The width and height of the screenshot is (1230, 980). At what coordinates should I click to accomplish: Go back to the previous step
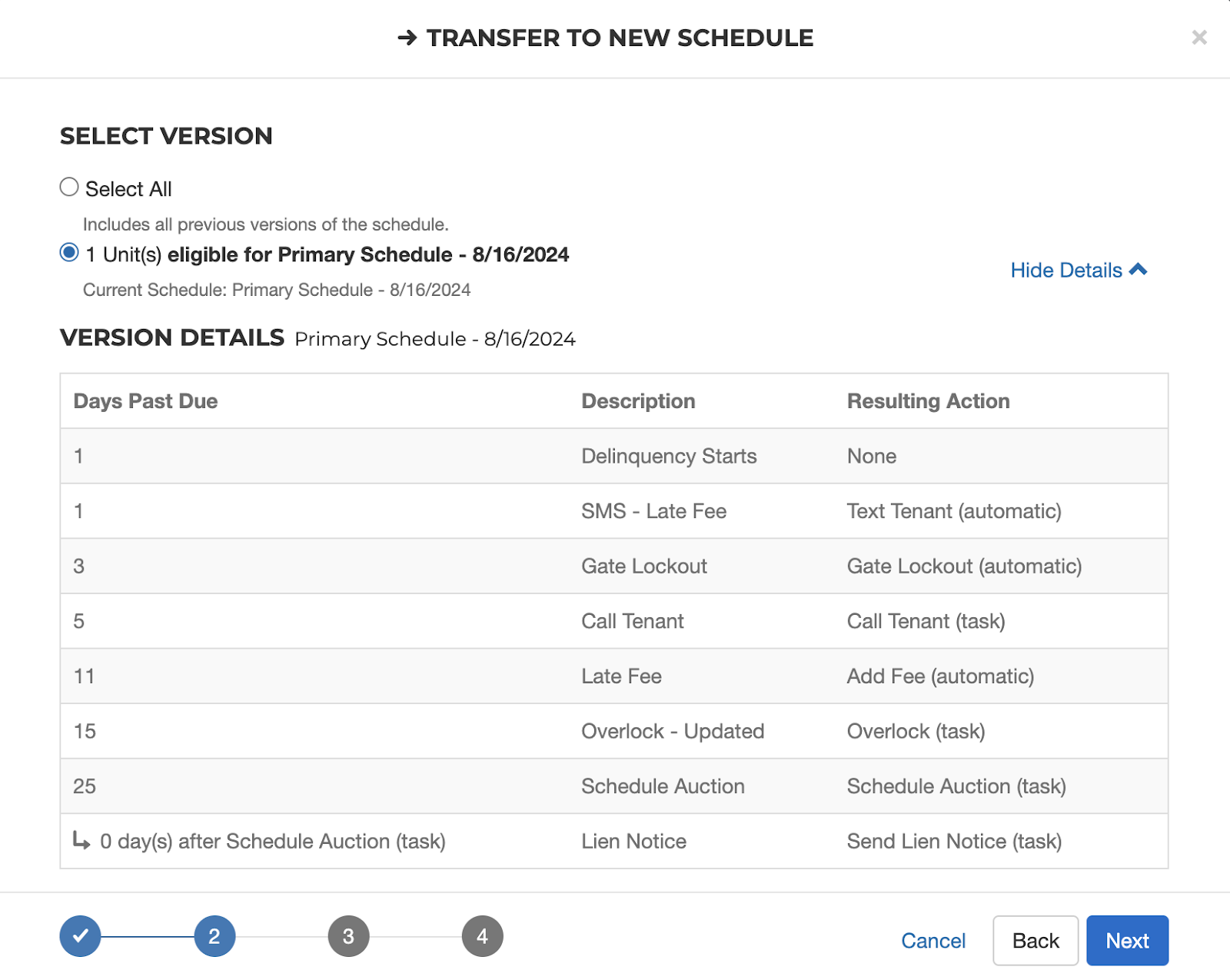tap(1036, 941)
